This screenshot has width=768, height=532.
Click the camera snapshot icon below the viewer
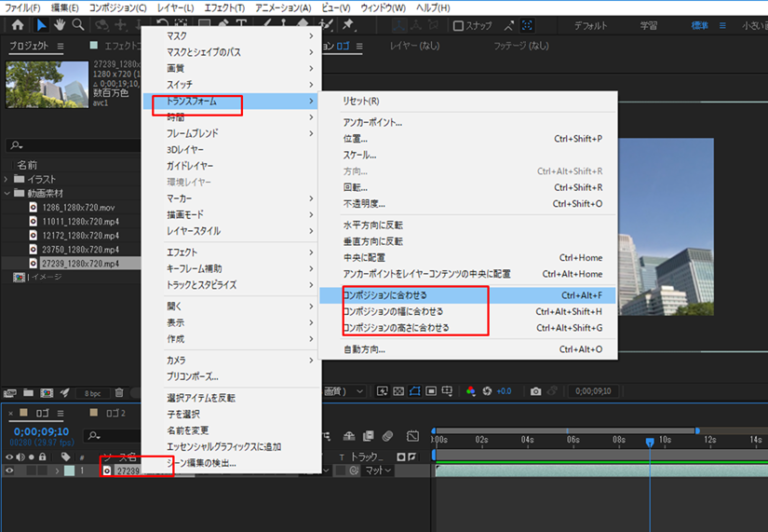536,391
